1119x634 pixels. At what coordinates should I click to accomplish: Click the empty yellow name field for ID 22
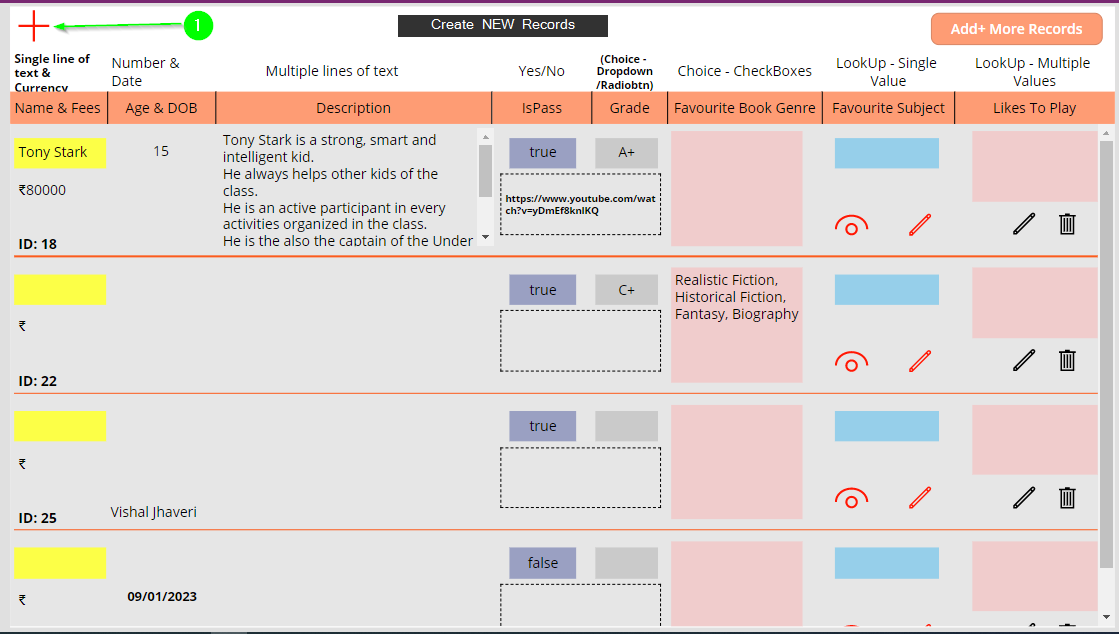pyautogui.click(x=60, y=290)
